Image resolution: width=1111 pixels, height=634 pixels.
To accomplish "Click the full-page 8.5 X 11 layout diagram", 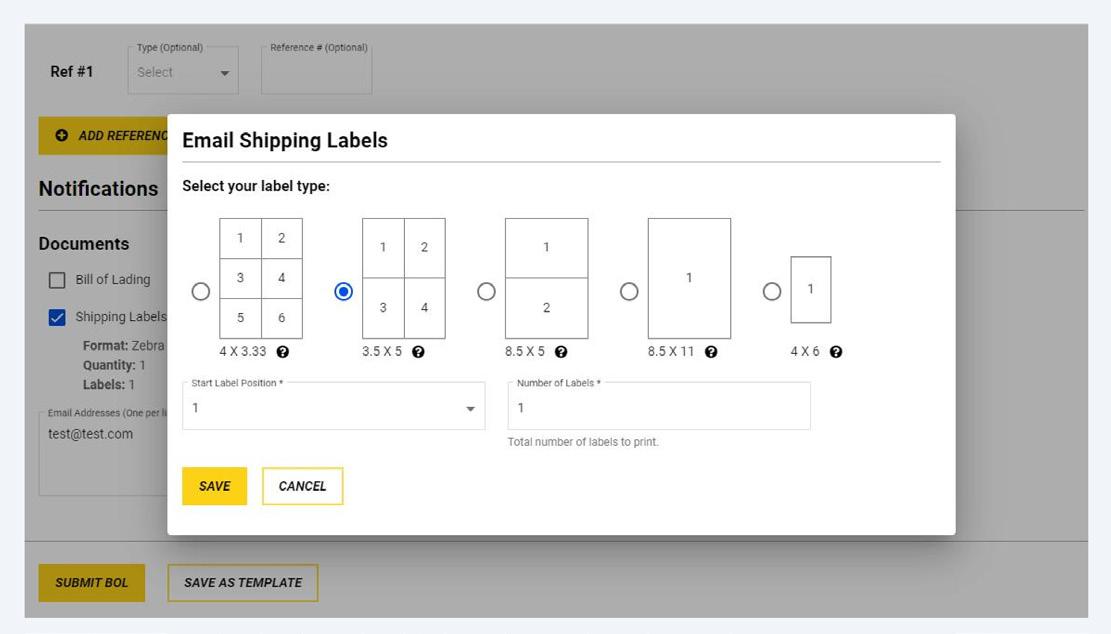I will pyautogui.click(x=689, y=278).
